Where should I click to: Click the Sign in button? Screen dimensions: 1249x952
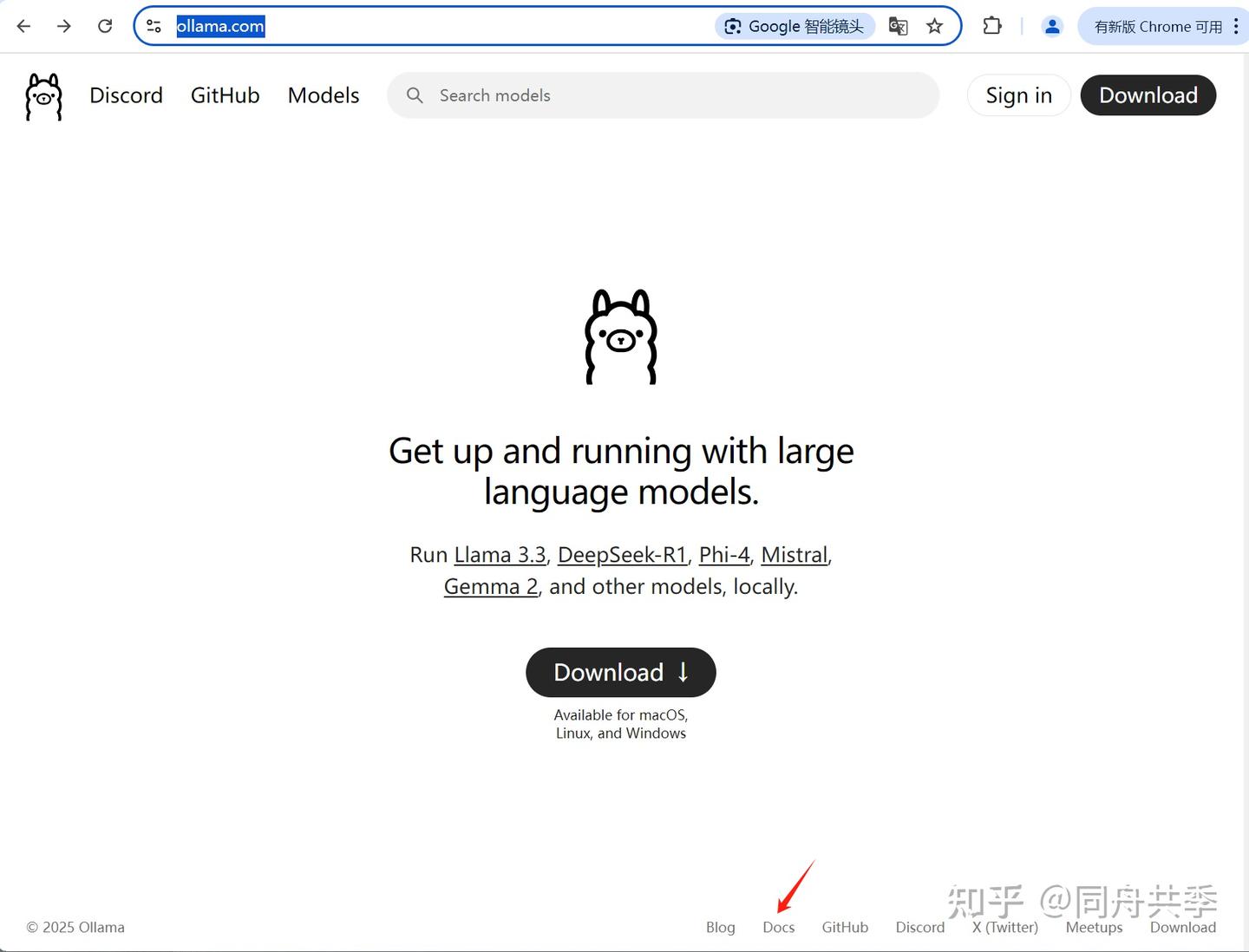tap(1018, 95)
